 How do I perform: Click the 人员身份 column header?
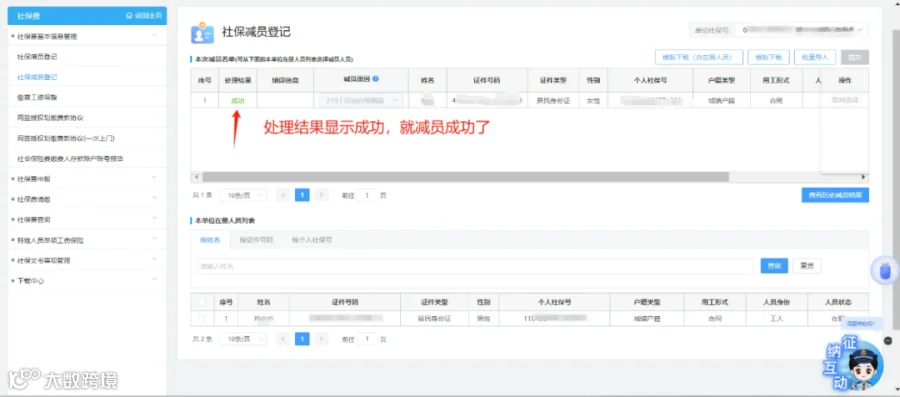777,302
